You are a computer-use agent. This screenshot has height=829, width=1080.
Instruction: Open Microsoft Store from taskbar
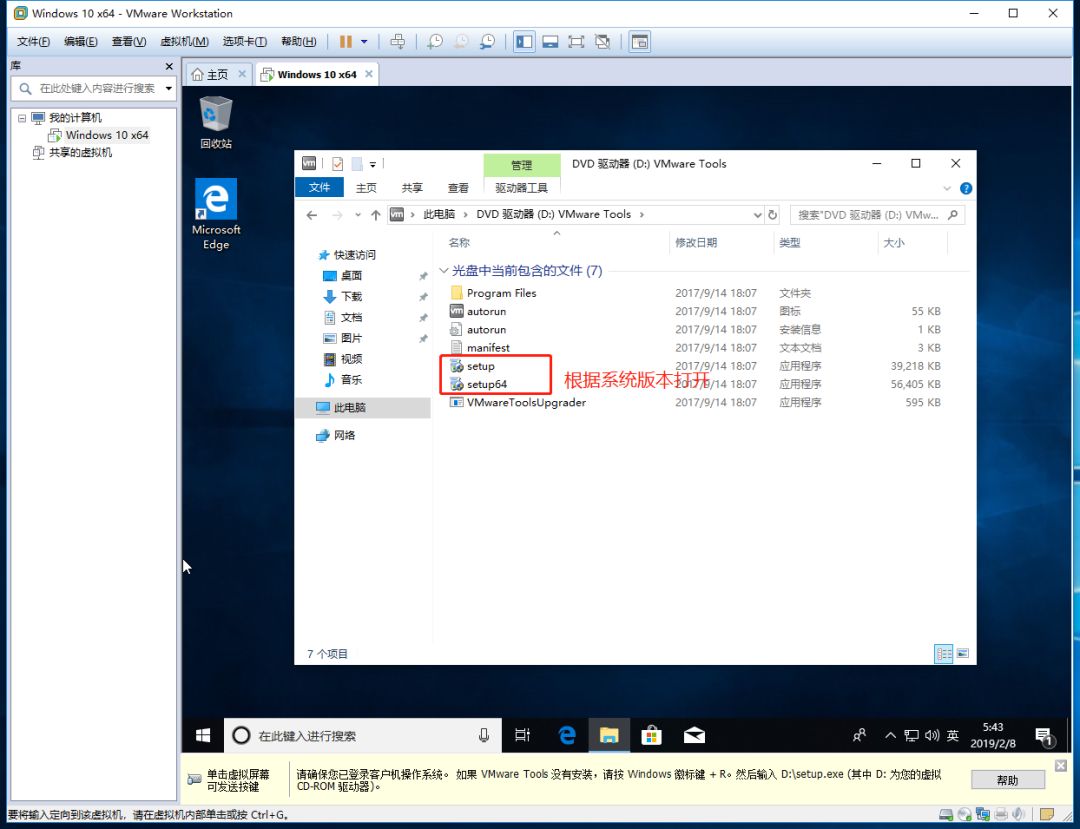click(x=651, y=735)
